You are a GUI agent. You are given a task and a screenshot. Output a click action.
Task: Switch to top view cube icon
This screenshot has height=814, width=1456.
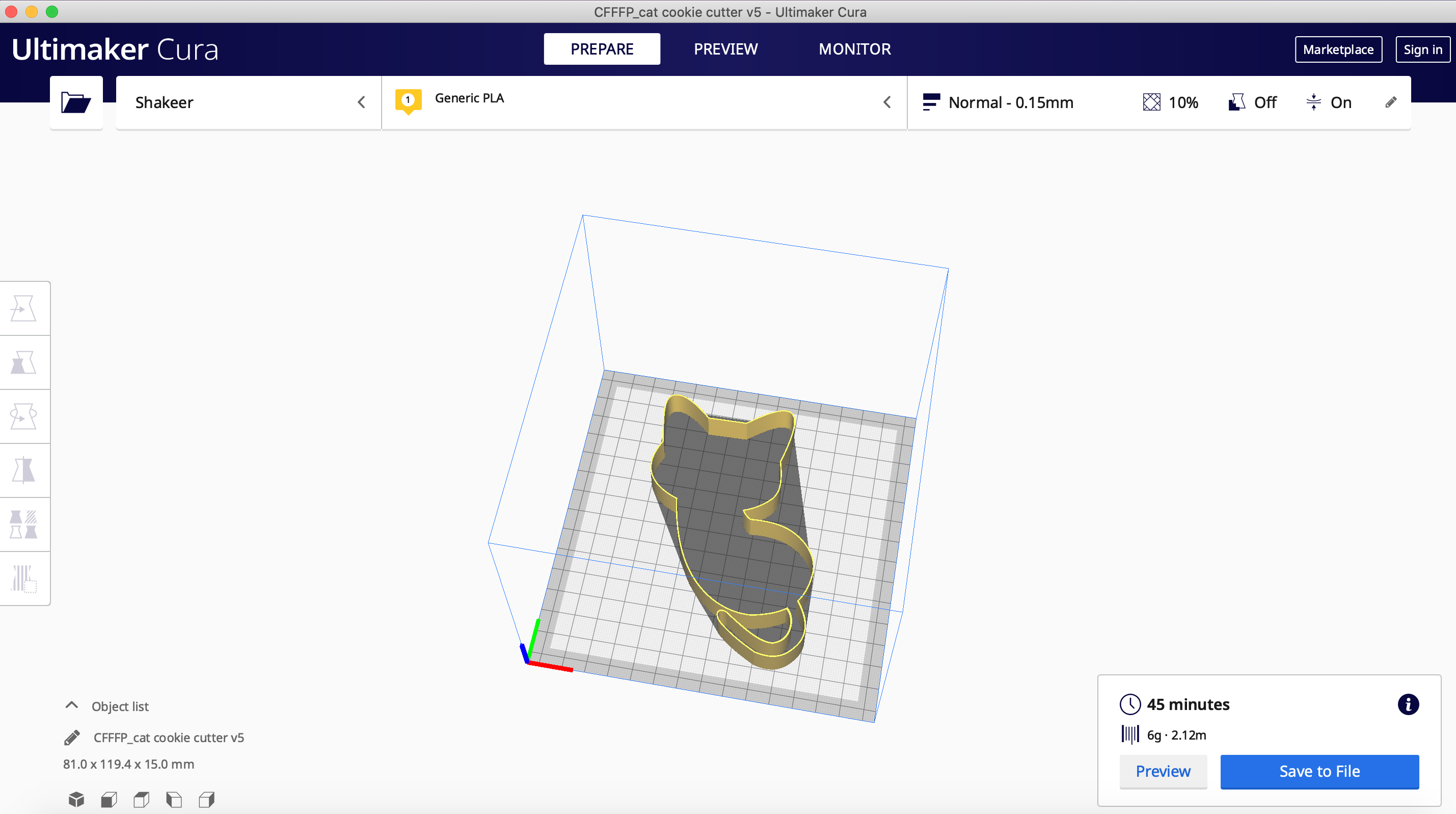(x=141, y=799)
